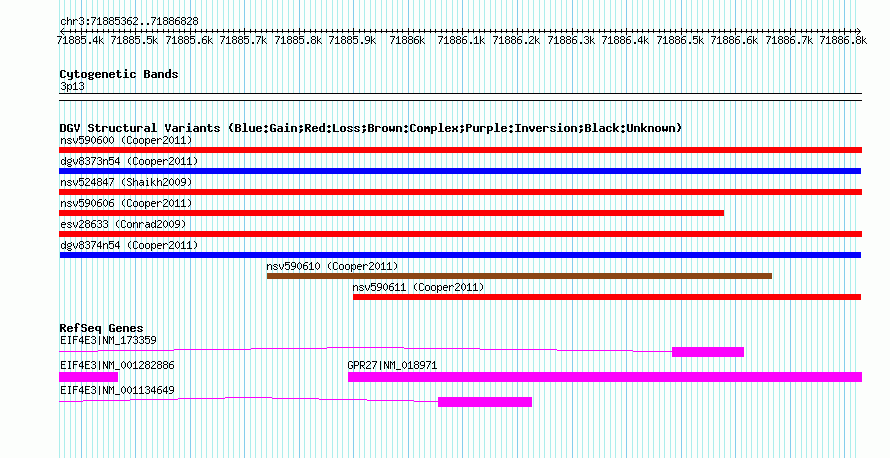The image size is (890, 458).
Task: Click the 3p13 cytogenetic band bar
Action: 460,97
